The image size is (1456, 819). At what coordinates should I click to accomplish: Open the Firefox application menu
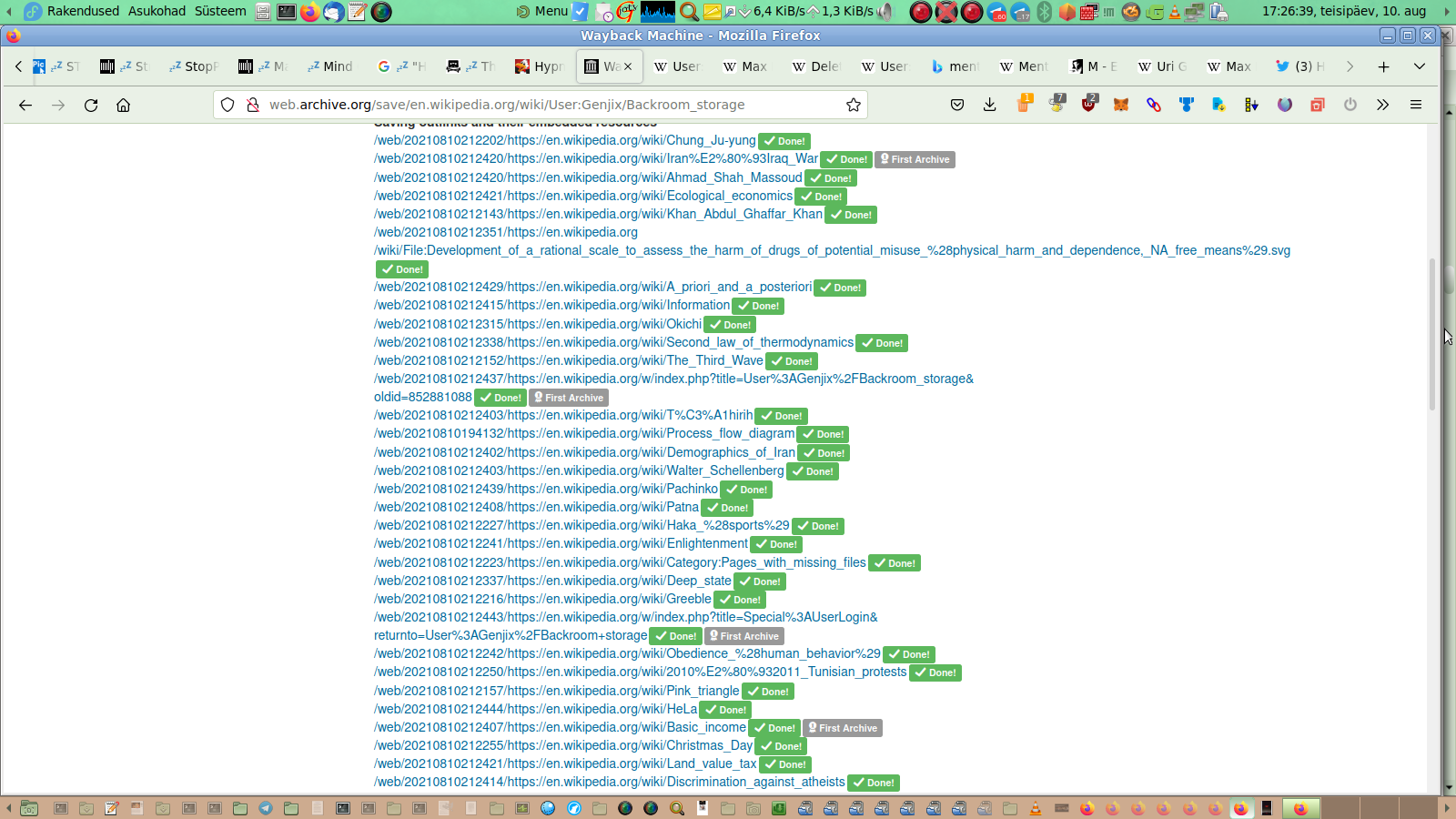[1416, 105]
